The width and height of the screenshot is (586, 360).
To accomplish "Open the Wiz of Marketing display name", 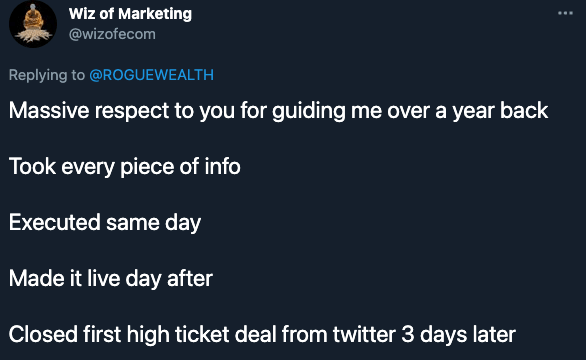I will (x=130, y=14).
